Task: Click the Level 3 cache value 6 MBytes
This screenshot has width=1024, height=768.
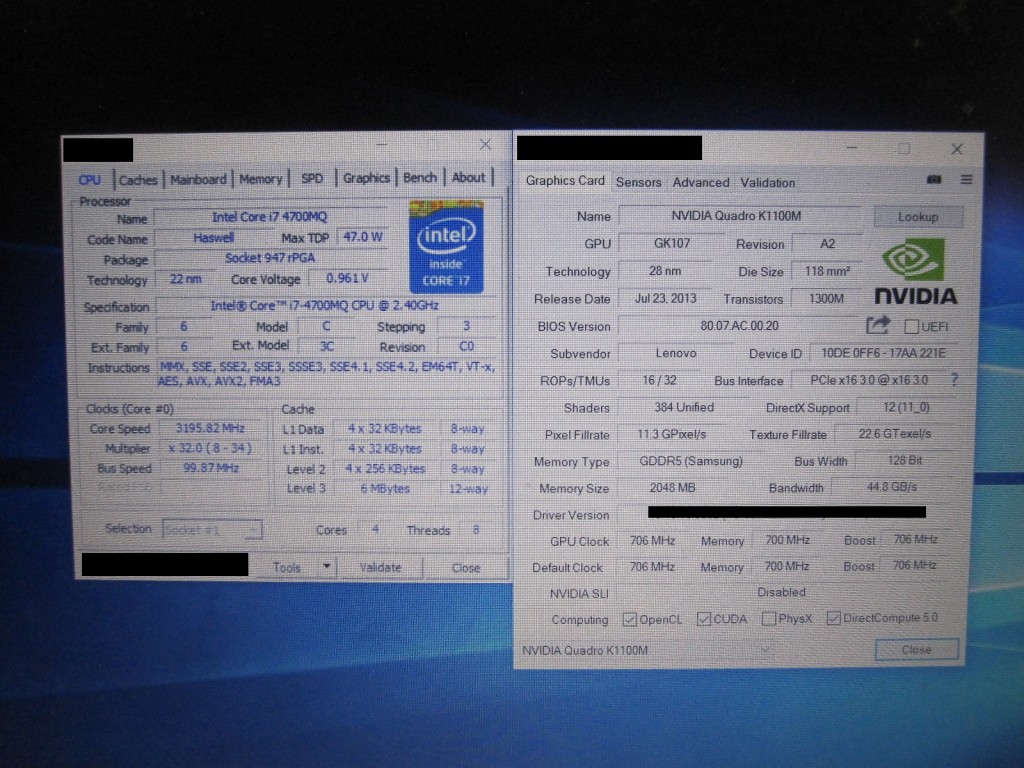Action: (385, 488)
